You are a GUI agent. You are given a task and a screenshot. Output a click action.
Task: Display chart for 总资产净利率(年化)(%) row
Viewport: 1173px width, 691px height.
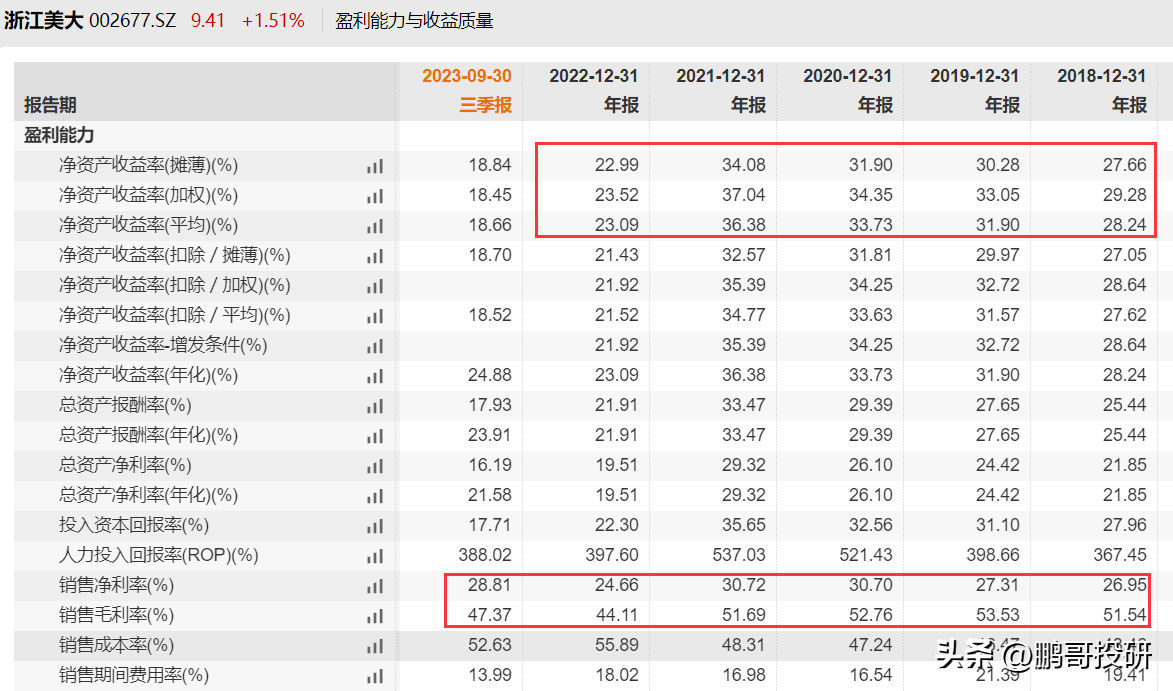[x=375, y=496]
